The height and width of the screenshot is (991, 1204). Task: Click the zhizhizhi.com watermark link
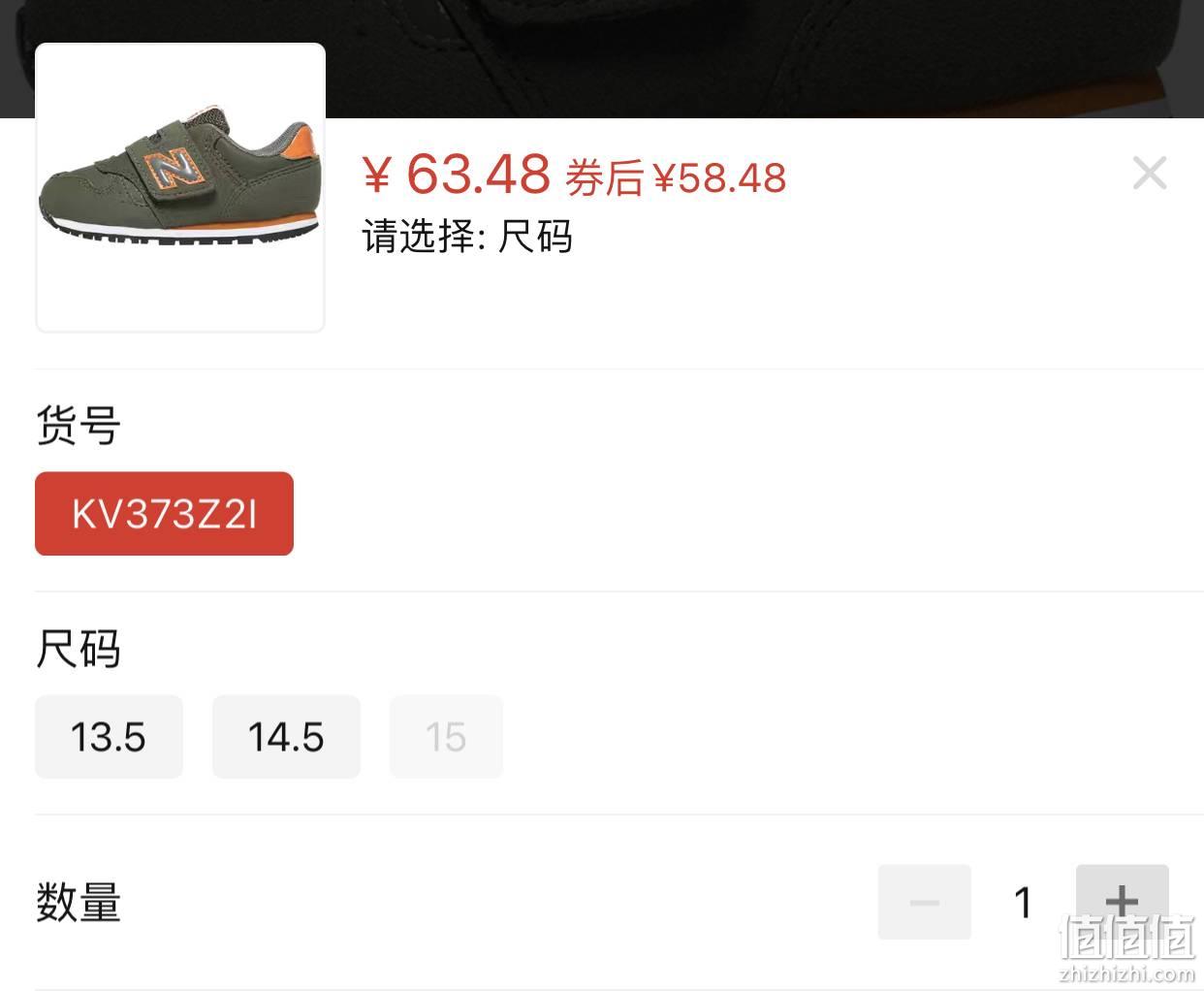(1128, 974)
